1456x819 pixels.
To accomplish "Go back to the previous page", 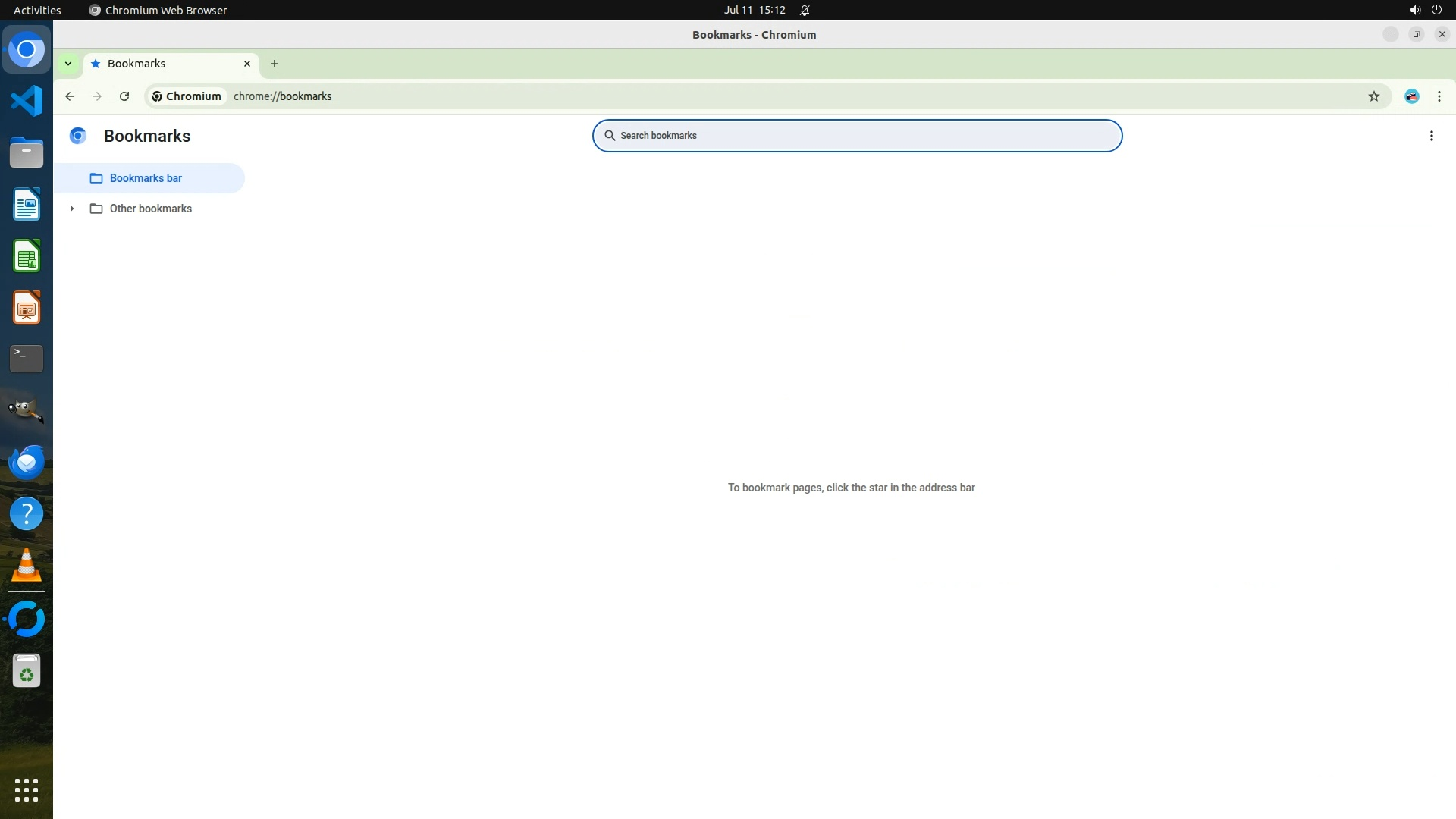I will tap(70, 96).
